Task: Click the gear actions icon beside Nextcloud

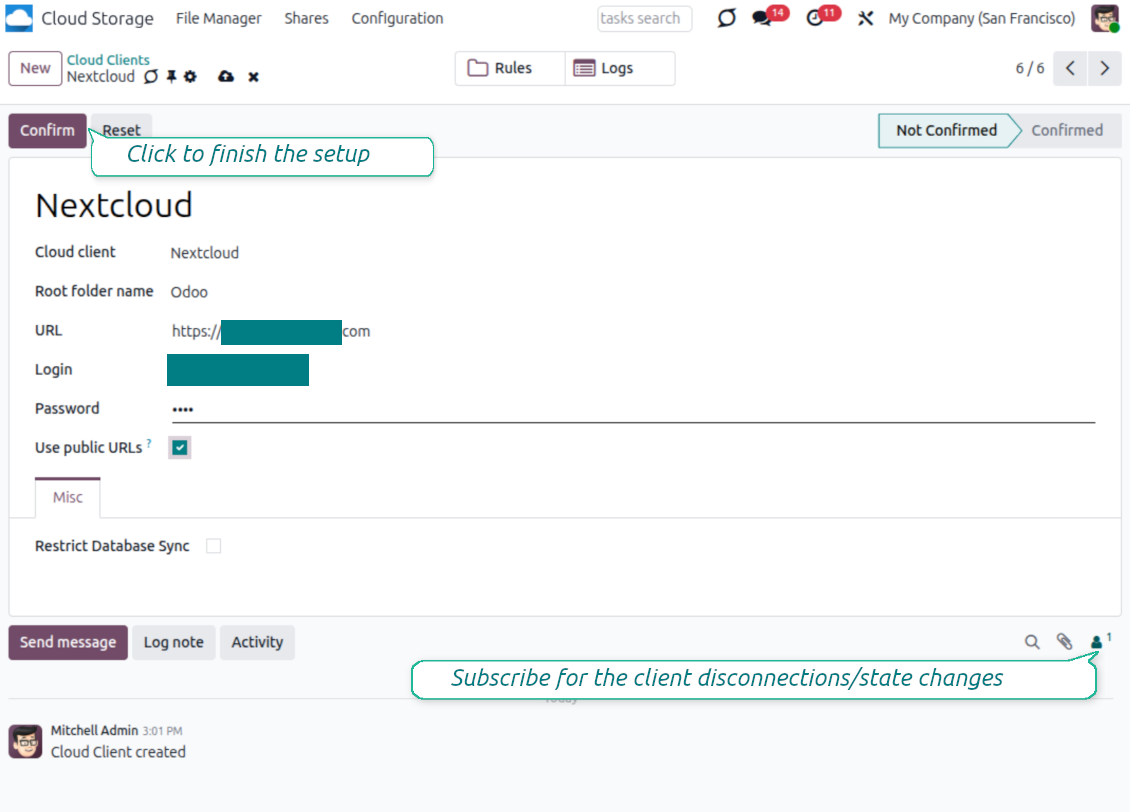Action: [x=190, y=77]
